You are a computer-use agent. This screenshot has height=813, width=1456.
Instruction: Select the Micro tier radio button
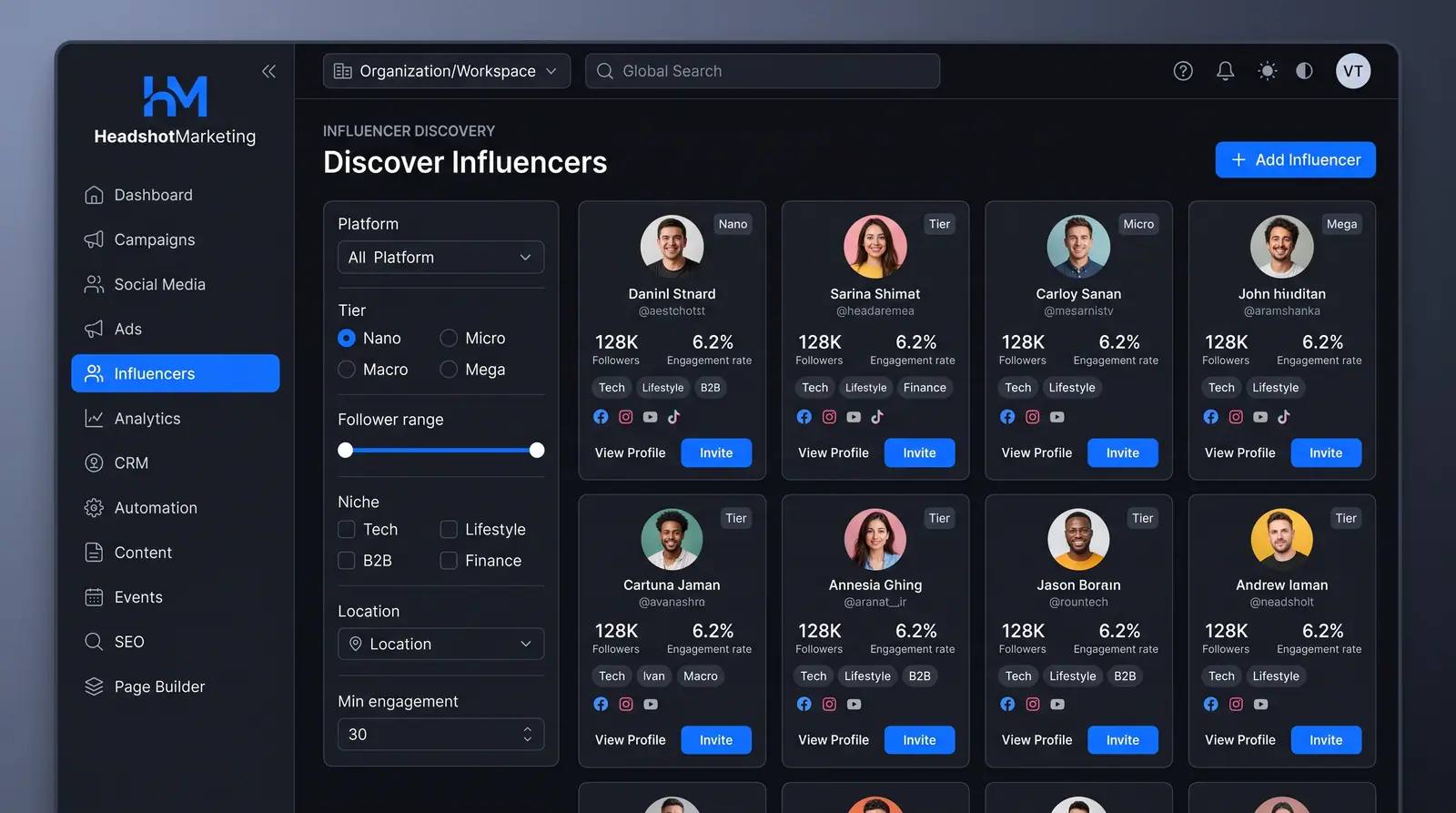pyautogui.click(x=449, y=338)
